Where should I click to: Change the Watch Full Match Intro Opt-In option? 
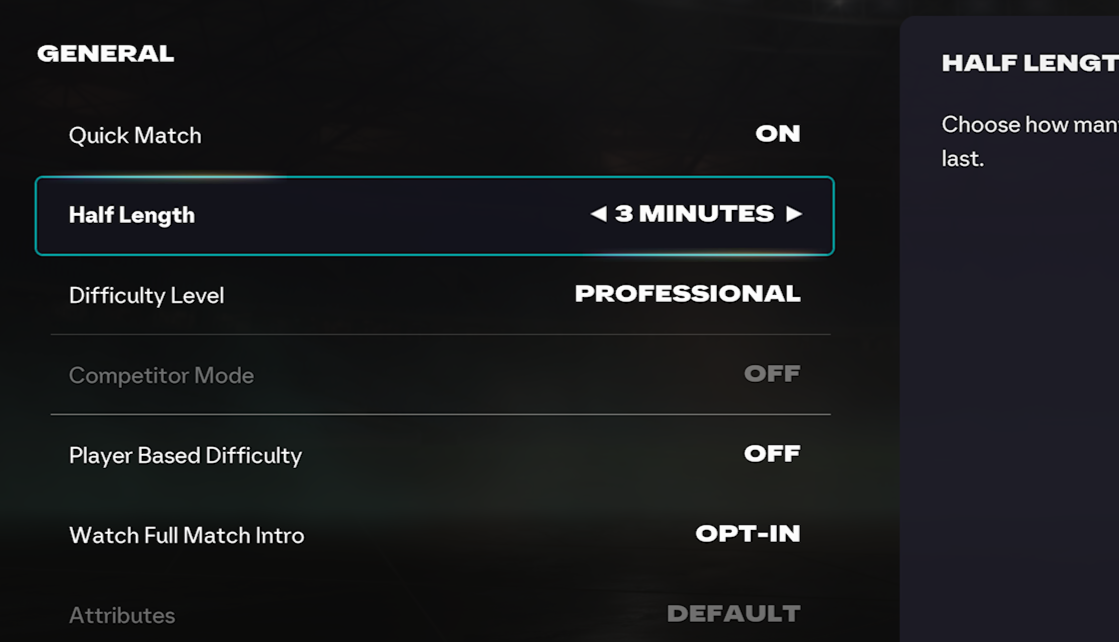pyautogui.click(x=747, y=534)
